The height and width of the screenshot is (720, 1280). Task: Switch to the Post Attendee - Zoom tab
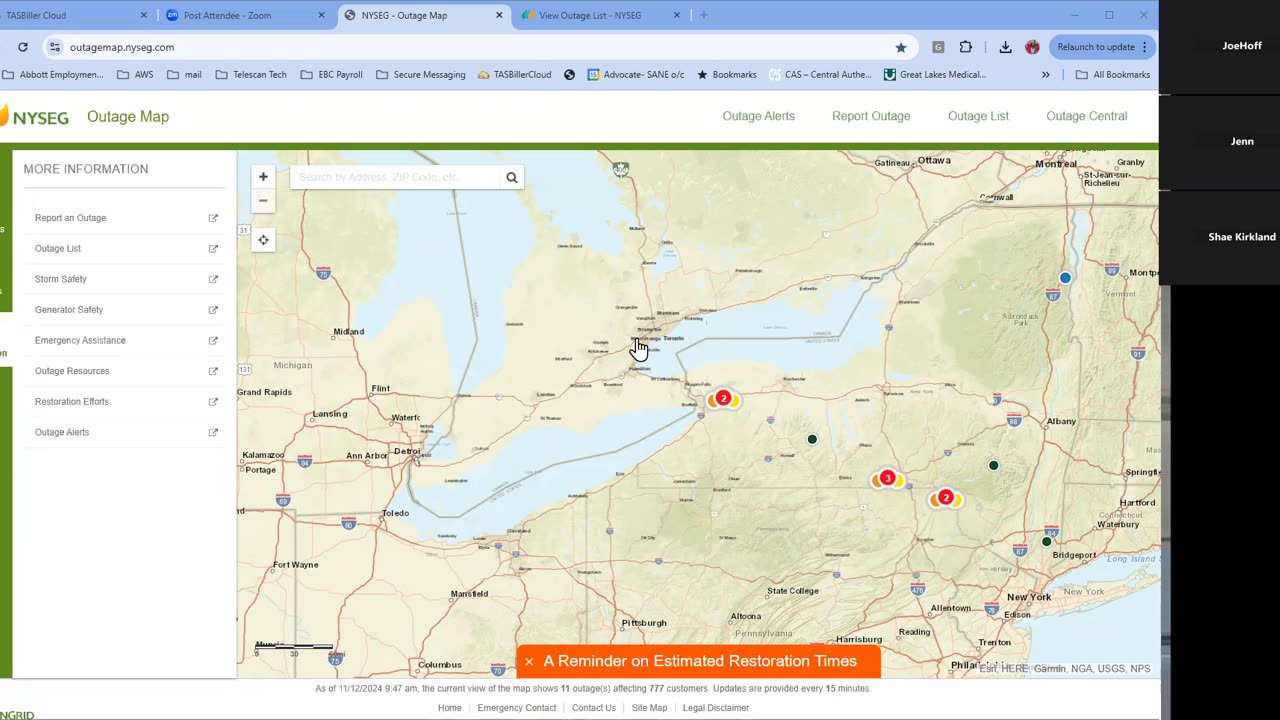(245, 15)
